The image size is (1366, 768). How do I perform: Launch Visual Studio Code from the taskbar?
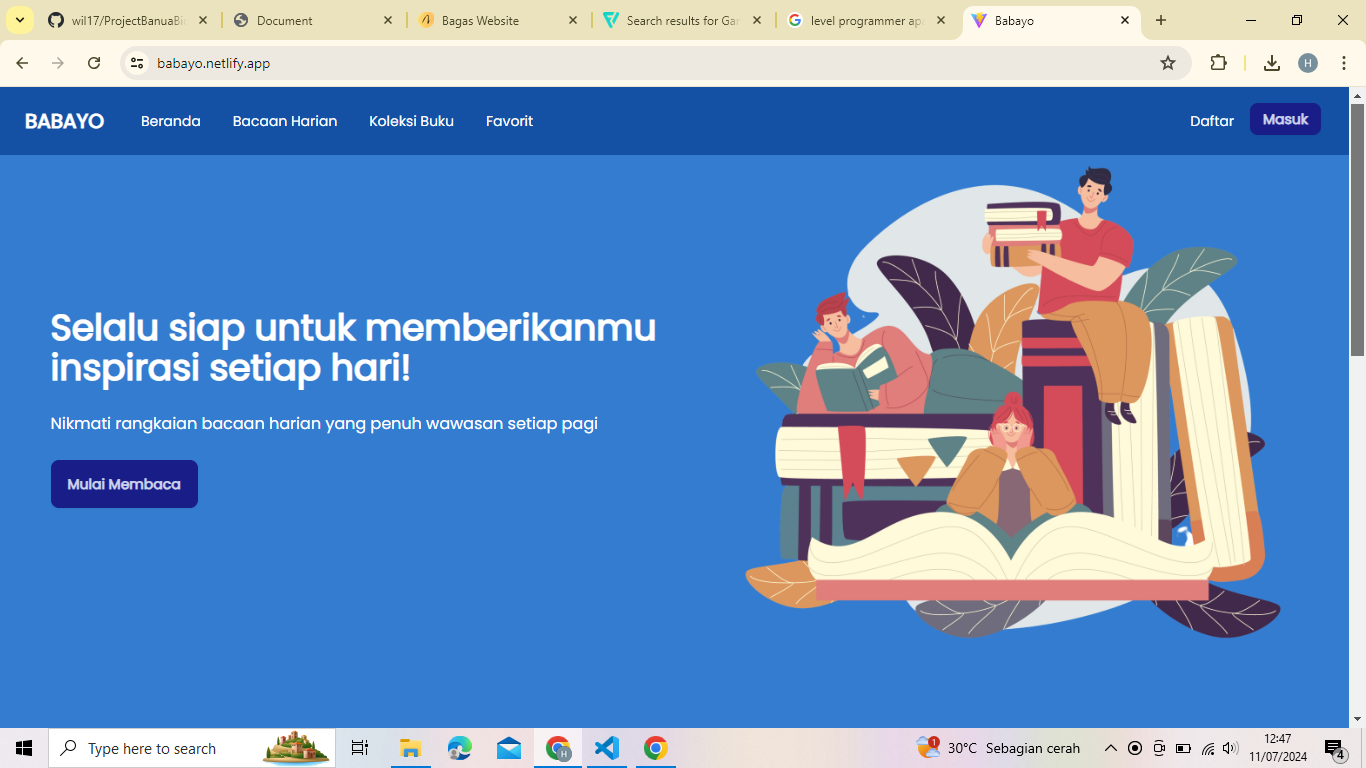tap(606, 748)
